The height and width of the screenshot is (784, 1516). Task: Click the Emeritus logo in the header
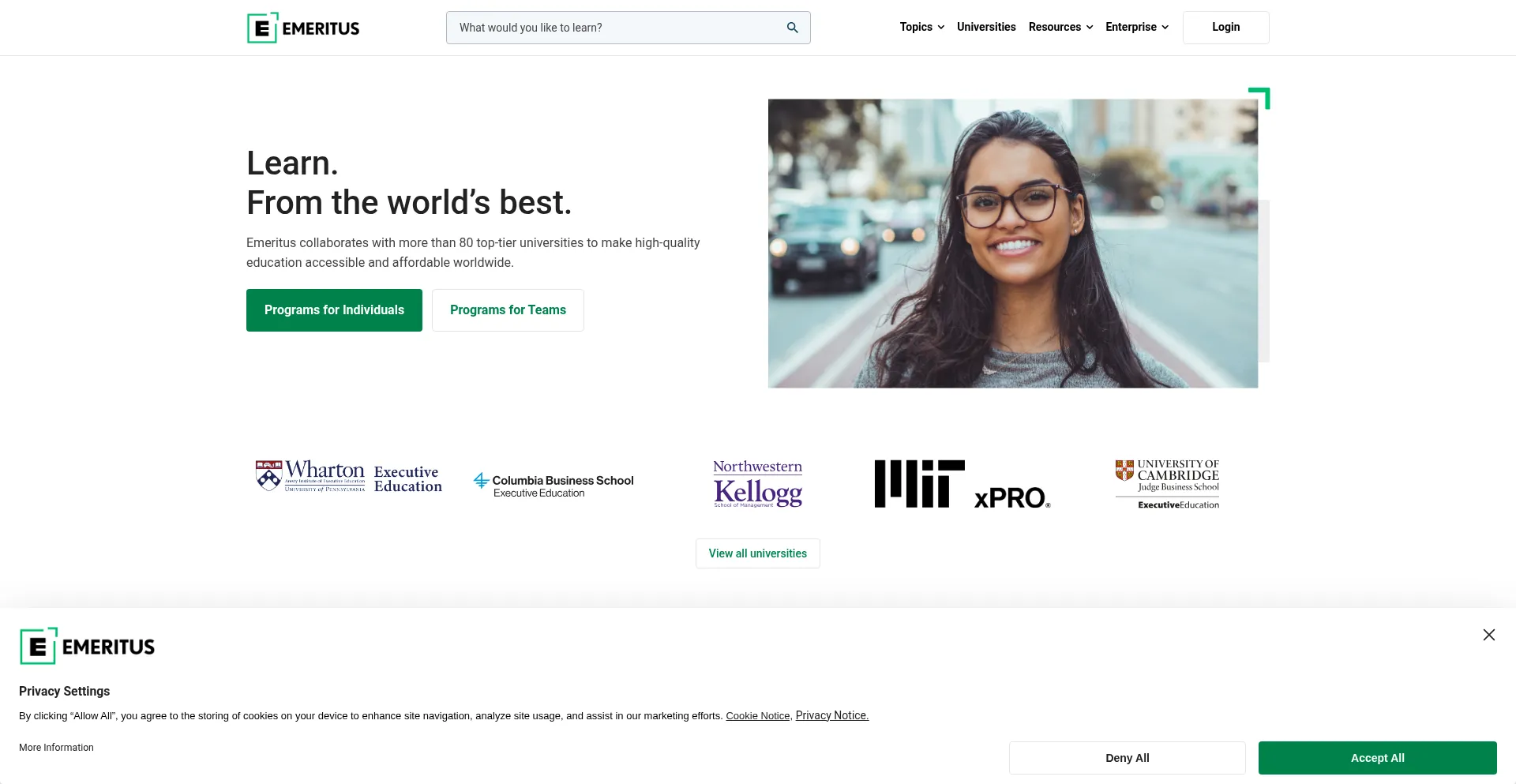303,28
